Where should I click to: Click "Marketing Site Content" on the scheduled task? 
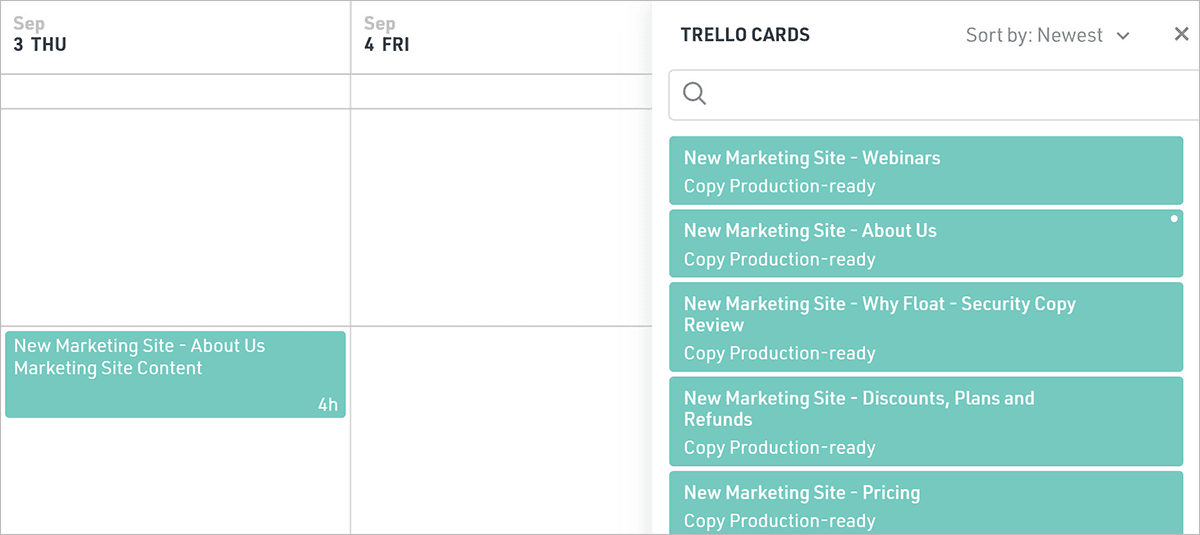click(108, 368)
